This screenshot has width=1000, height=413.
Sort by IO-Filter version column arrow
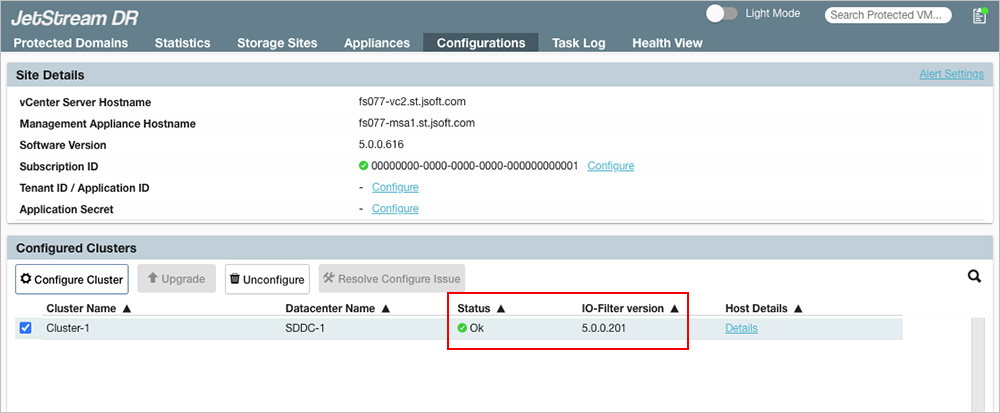[675, 308]
